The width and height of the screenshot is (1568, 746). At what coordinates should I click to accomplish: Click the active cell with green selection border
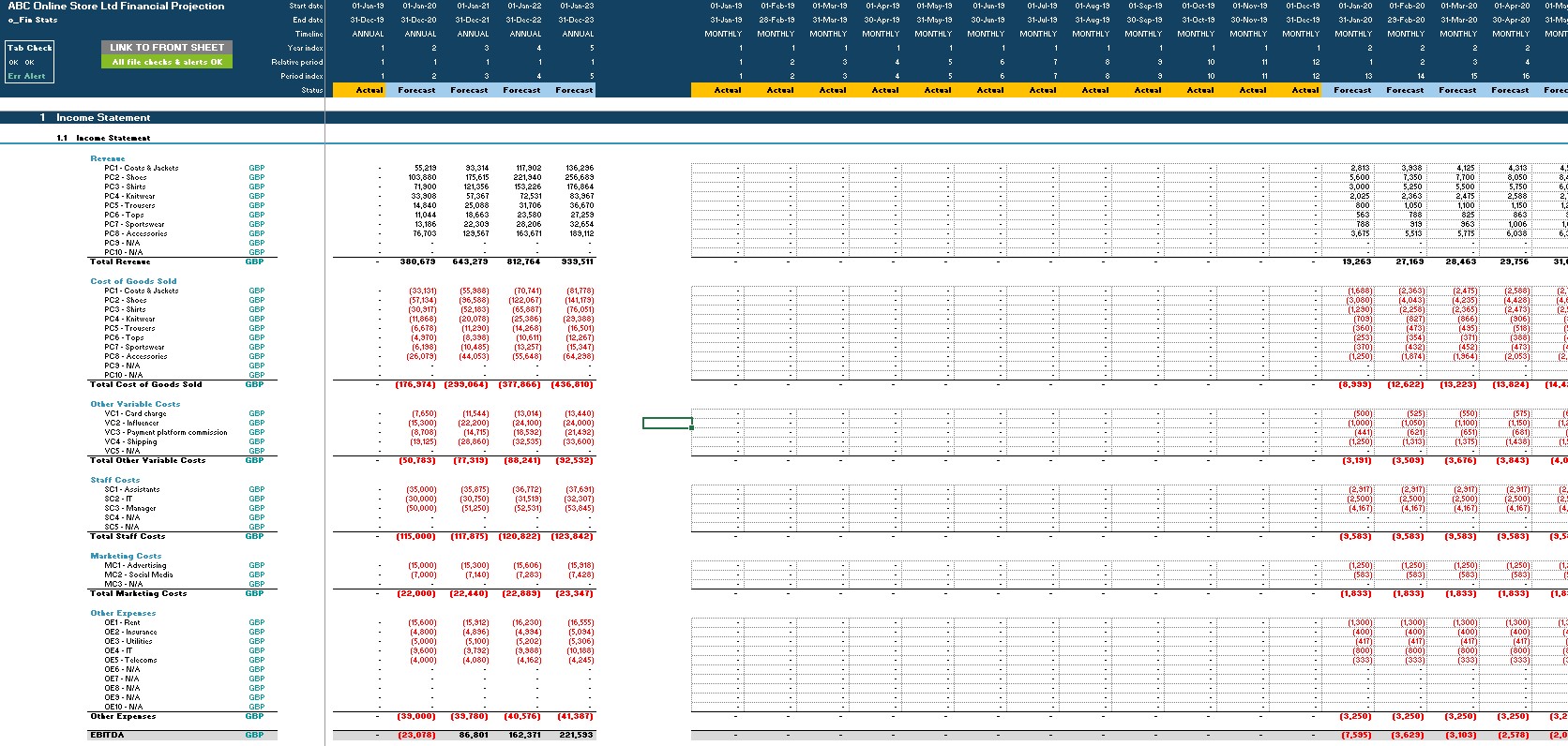[x=667, y=423]
